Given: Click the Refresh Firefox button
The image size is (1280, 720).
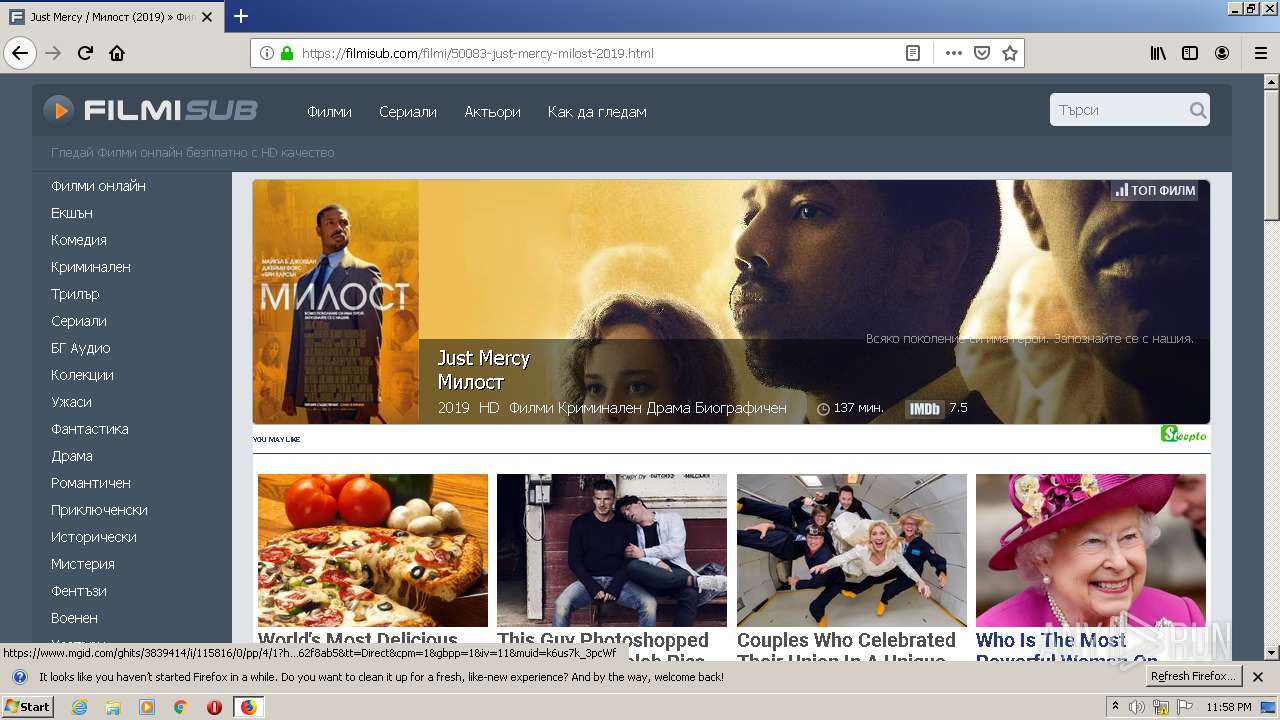Looking at the screenshot, I should tap(1194, 677).
